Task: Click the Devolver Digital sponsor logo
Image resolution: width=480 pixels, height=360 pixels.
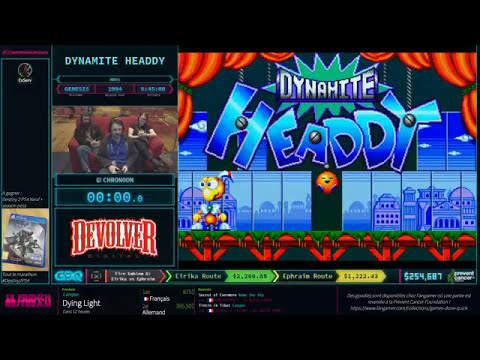Action: coord(114,238)
